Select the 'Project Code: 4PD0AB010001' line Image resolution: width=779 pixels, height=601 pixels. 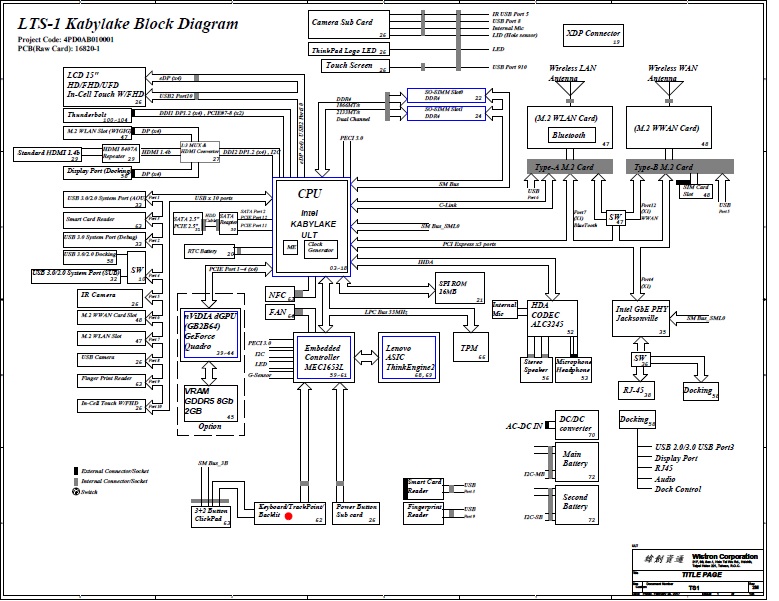pyautogui.click(x=66, y=39)
